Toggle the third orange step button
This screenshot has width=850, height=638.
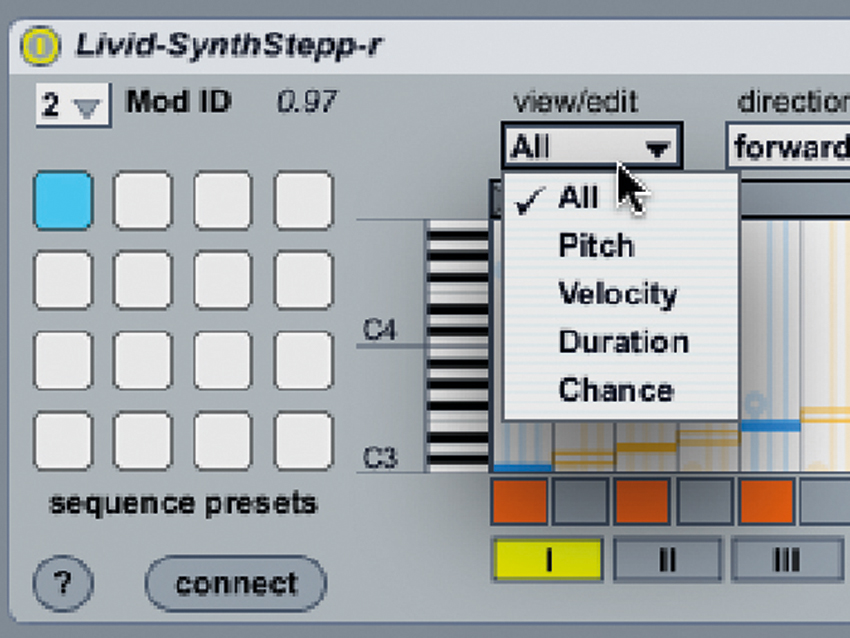click(642, 501)
